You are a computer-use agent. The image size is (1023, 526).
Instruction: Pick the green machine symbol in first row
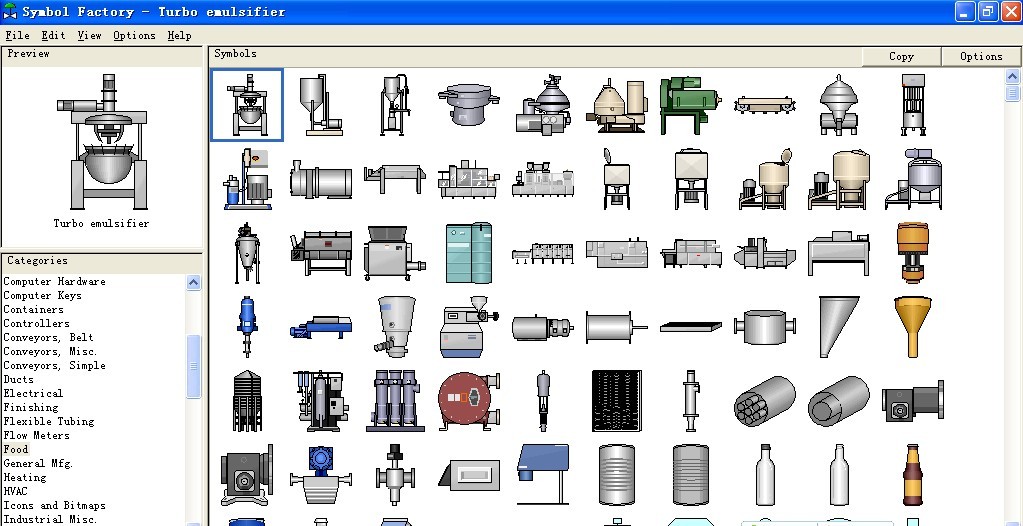(690, 105)
